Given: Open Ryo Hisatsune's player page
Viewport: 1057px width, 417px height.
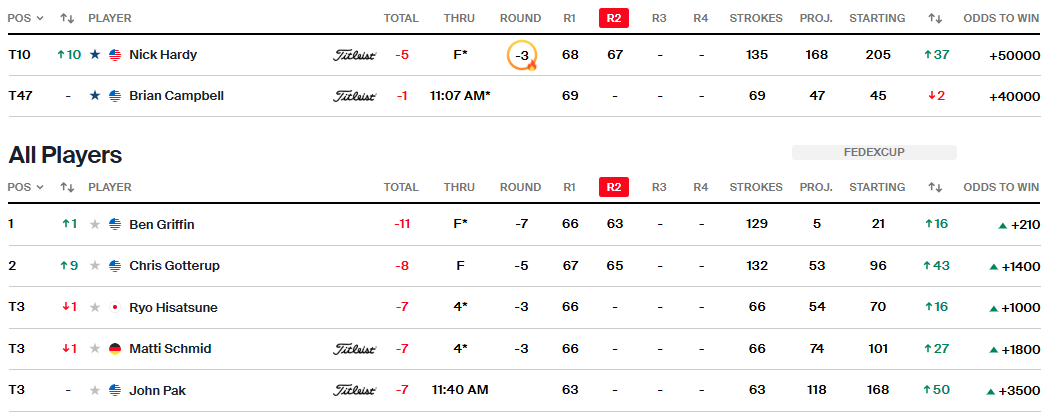Looking at the screenshot, I should [x=173, y=307].
